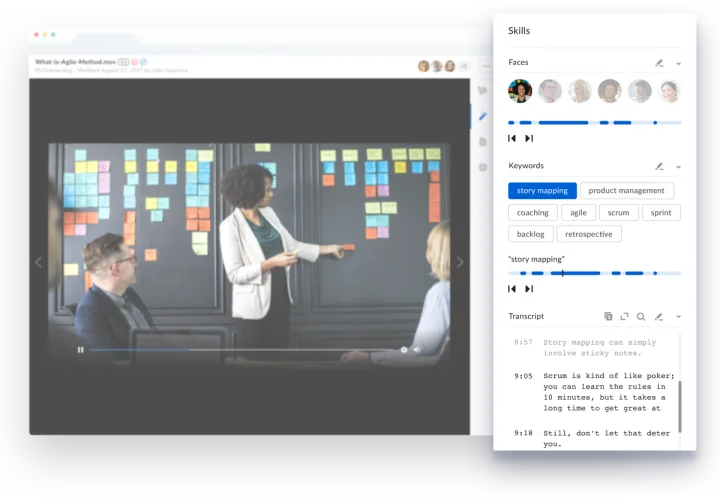Image resolution: width=720 pixels, height=498 pixels.
Task: Edit the Keywords card with pencil icon
Action: 659,166
